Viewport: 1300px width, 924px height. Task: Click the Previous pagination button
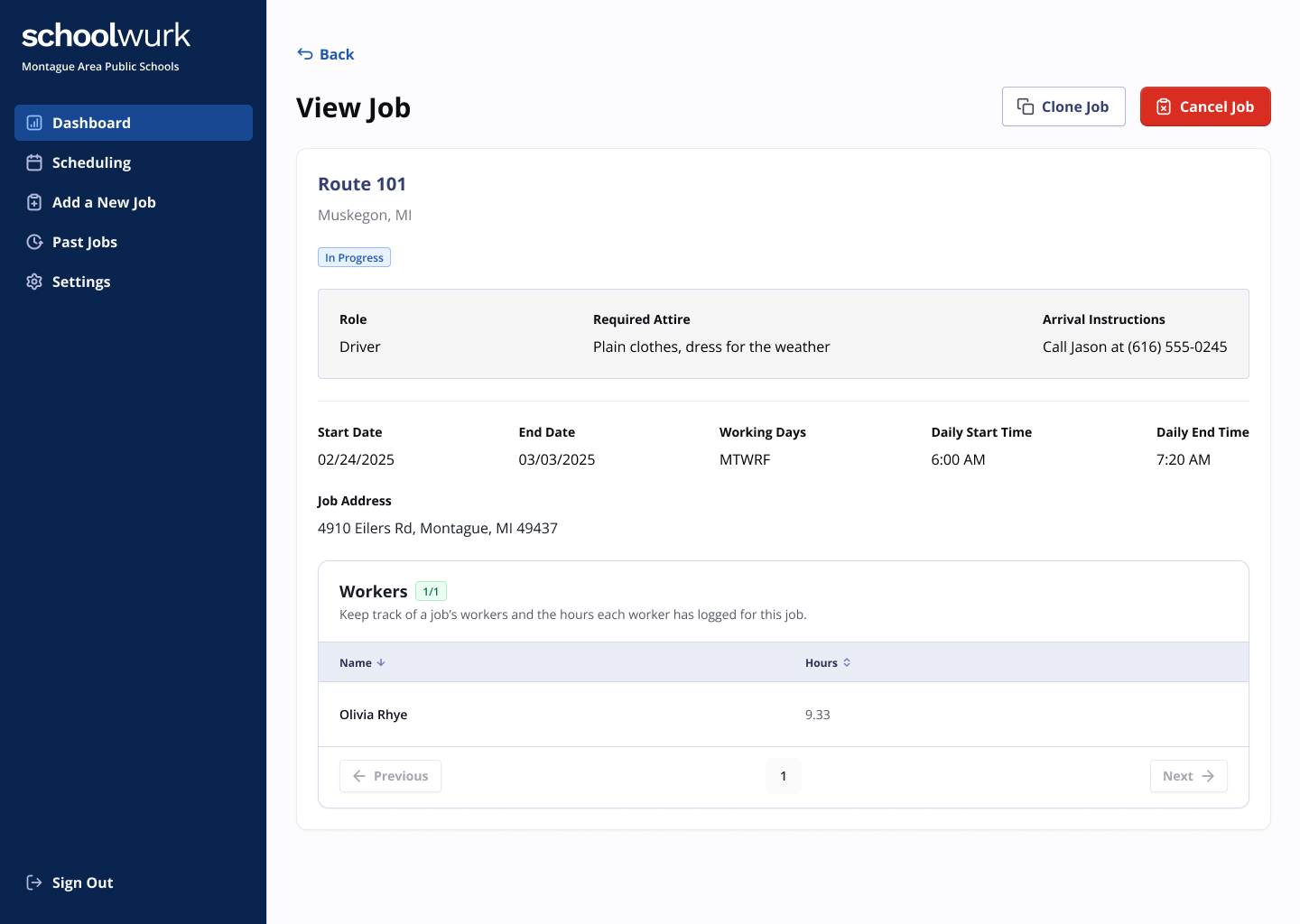[390, 776]
